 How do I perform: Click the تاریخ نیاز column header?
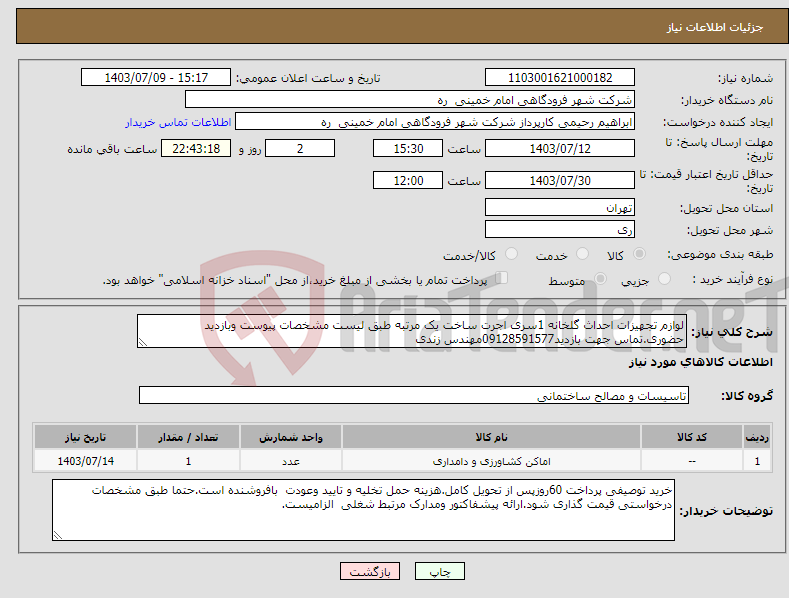tap(85, 437)
